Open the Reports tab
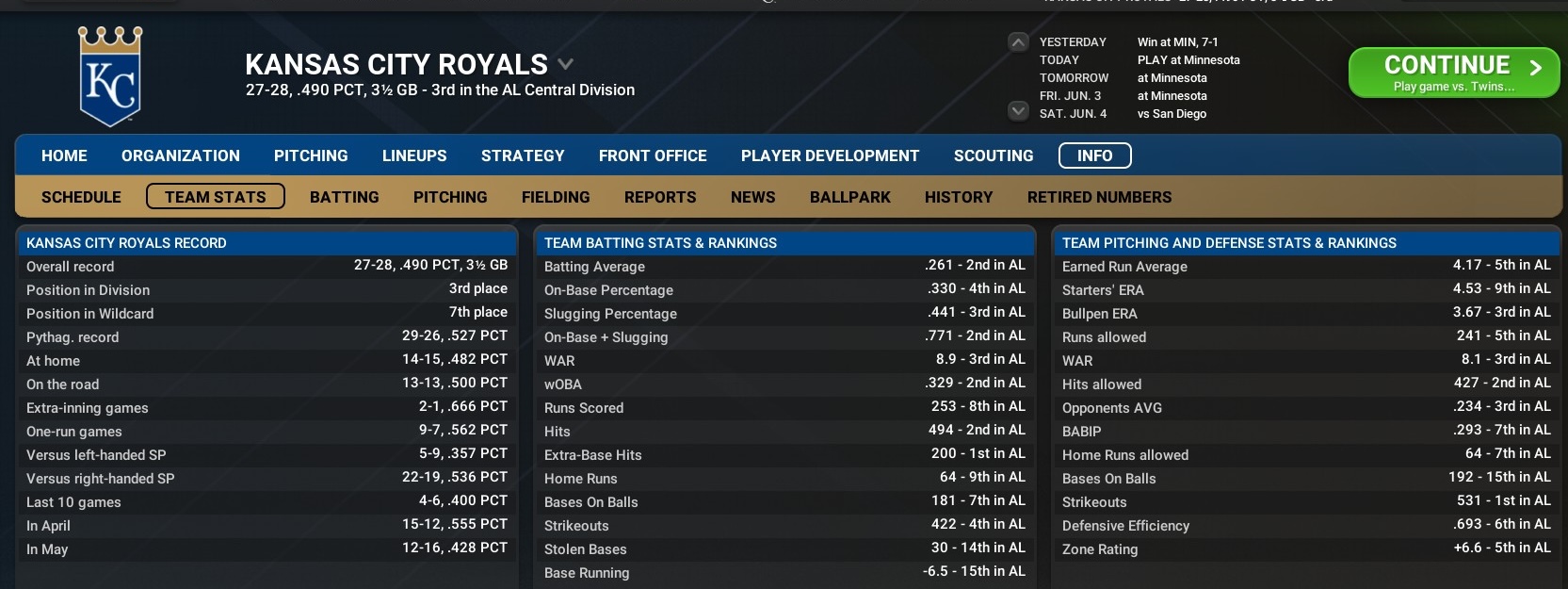The image size is (1568, 589). pos(660,197)
